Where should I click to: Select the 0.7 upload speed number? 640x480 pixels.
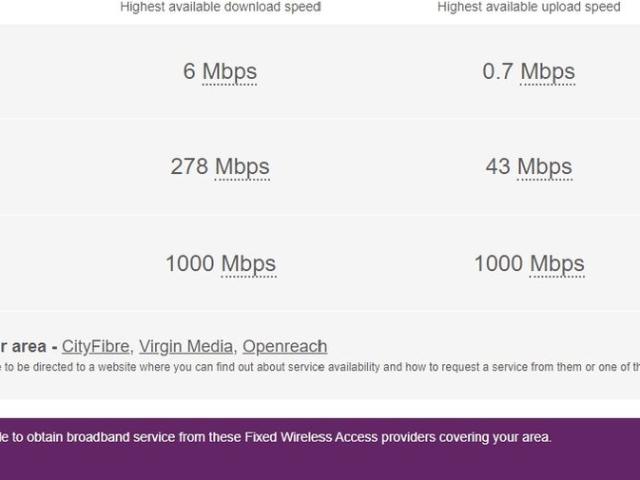(497, 72)
